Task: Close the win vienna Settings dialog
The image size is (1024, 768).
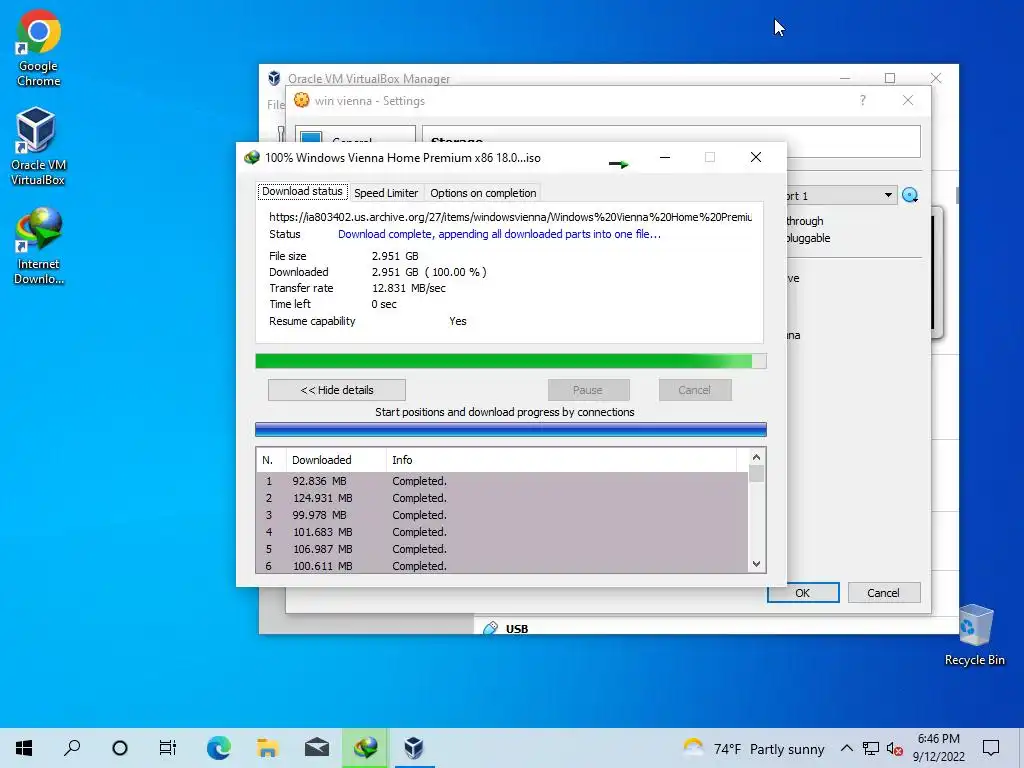Action: tap(908, 101)
